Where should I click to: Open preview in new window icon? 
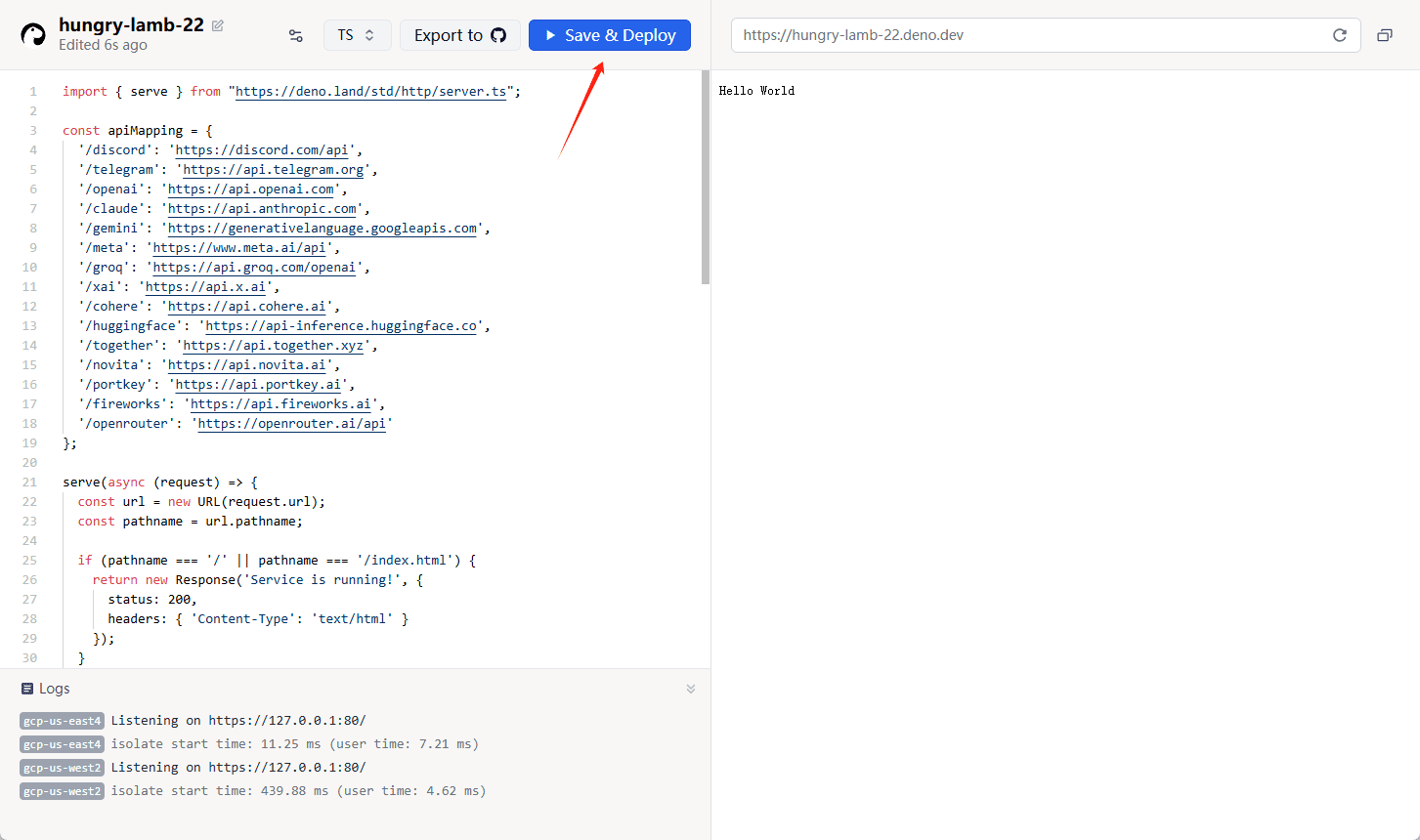tap(1385, 35)
